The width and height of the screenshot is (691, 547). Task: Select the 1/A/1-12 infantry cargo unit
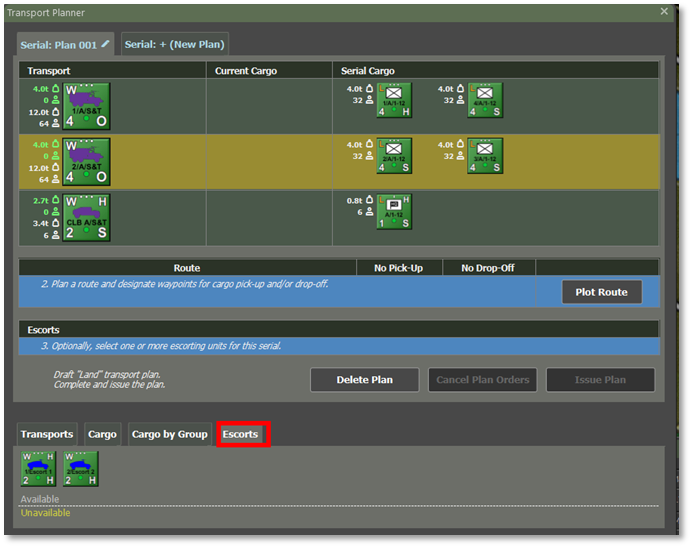point(394,101)
